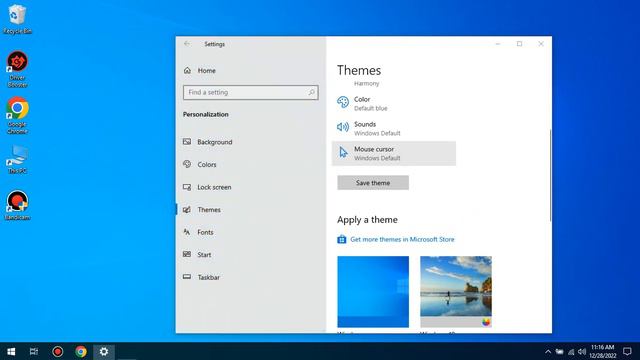Image resolution: width=640 pixels, height=360 pixels.
Task: Open Google Chrome from the taskbar
Action: (x=81, y=351)
